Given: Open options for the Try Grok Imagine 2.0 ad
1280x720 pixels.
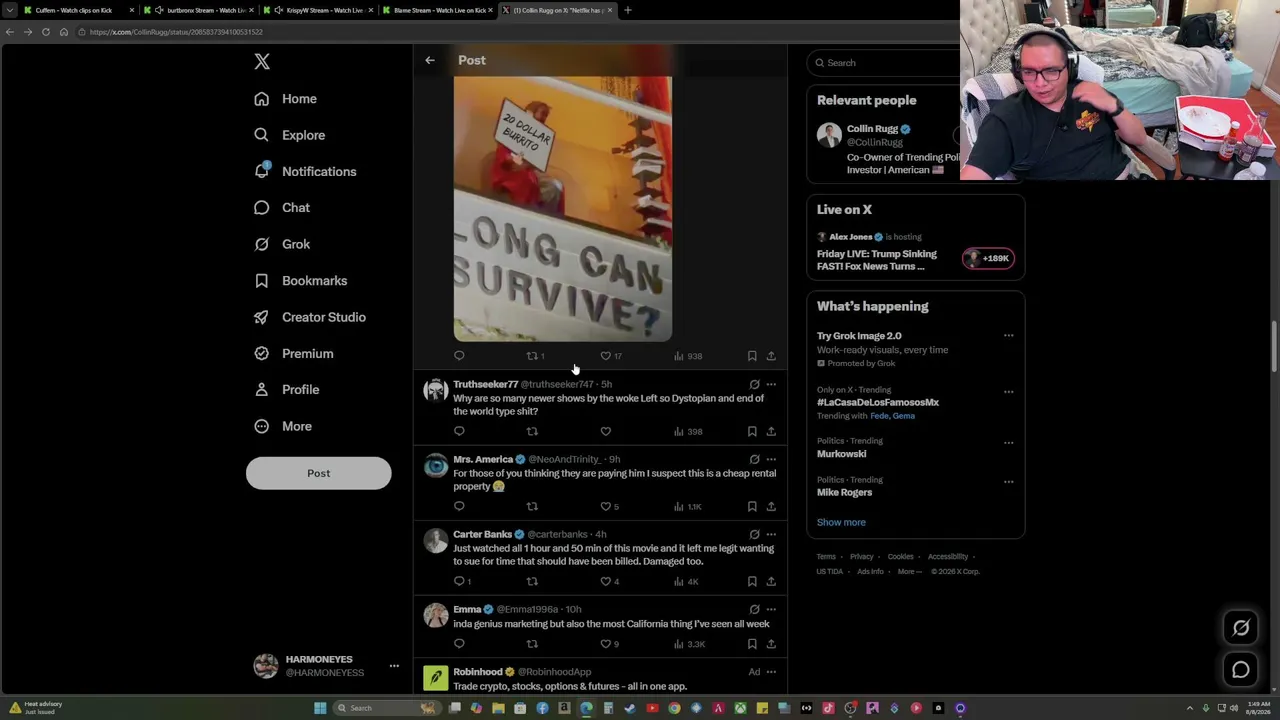Looking at the screenshot, I should coord(1008,336).
